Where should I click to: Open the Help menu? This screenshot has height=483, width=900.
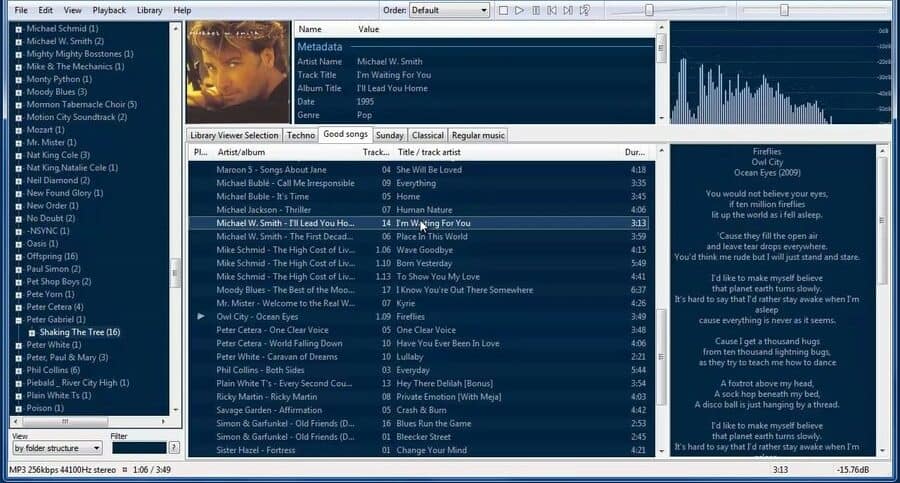tap(182, 10)
